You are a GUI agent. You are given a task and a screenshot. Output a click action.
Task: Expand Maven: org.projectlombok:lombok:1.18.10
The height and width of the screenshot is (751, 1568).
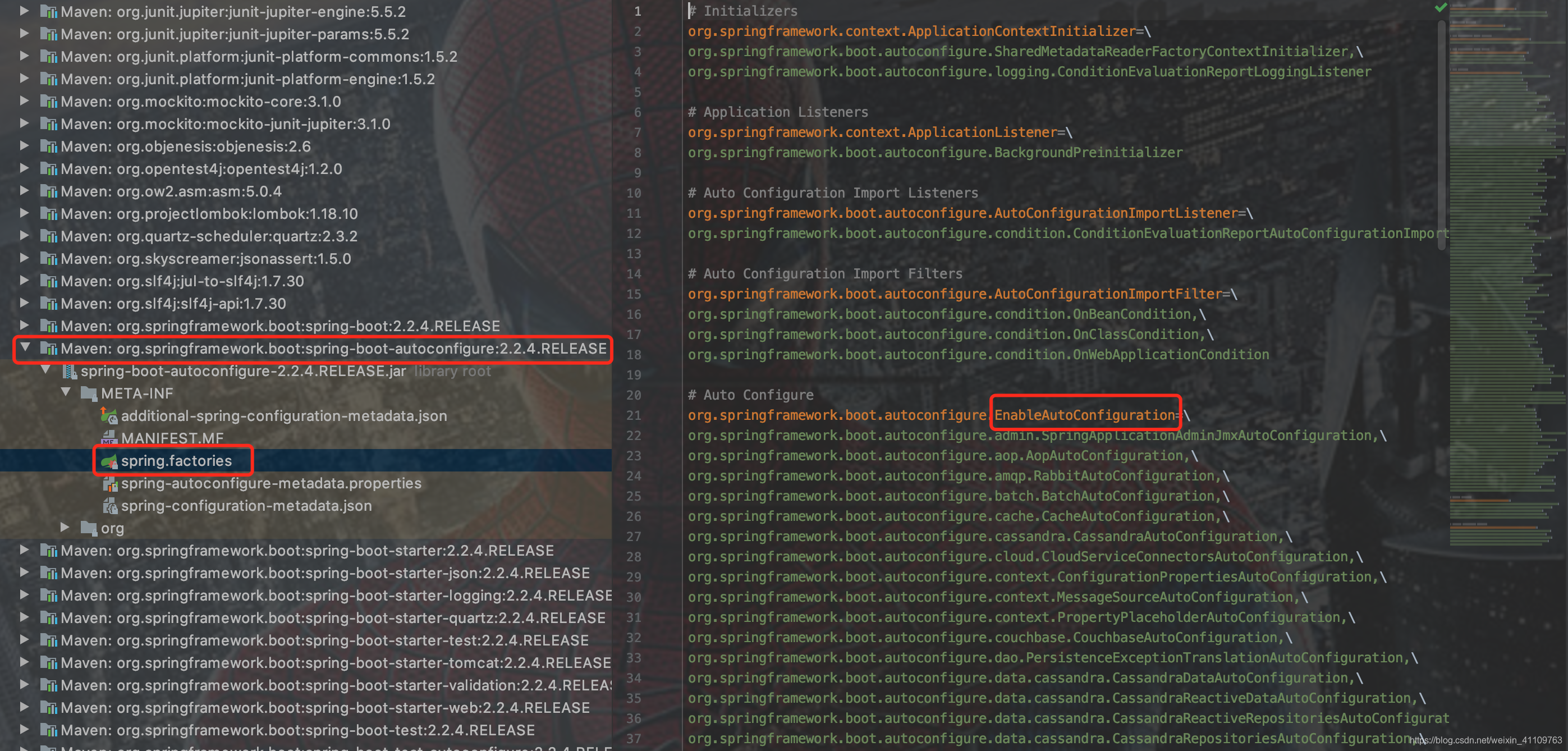(24, 214)
